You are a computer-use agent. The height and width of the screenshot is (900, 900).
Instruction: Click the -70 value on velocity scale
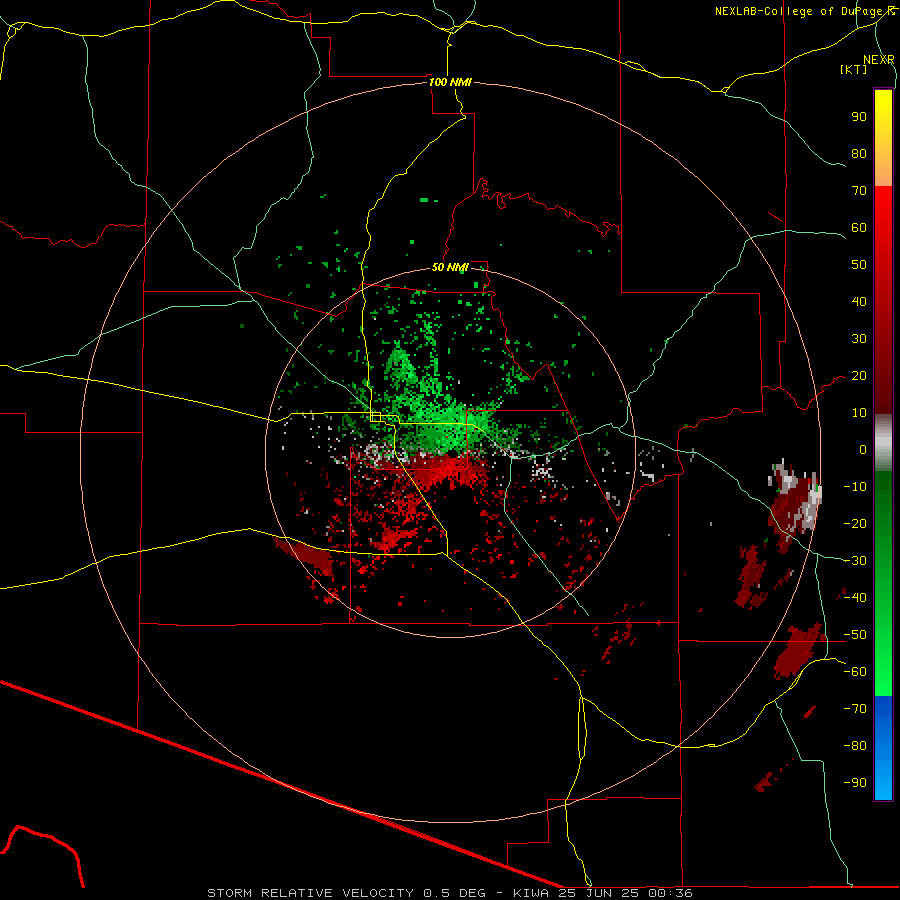pos(855,709)
